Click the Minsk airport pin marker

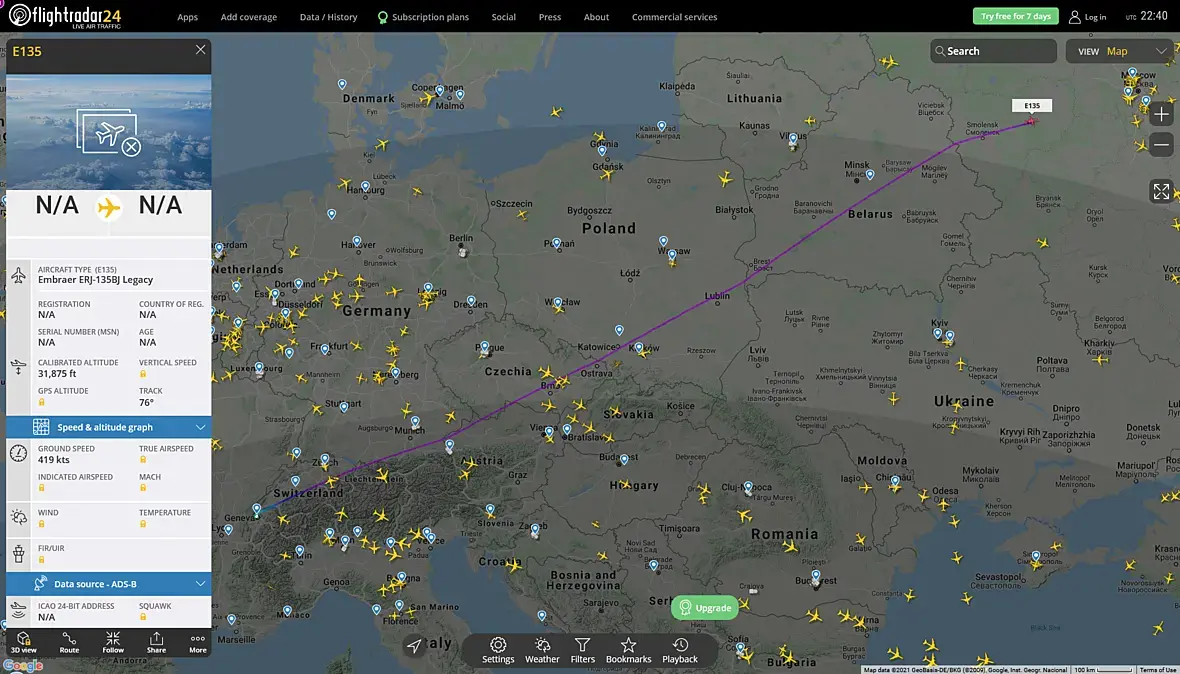(x=870, y=175)
